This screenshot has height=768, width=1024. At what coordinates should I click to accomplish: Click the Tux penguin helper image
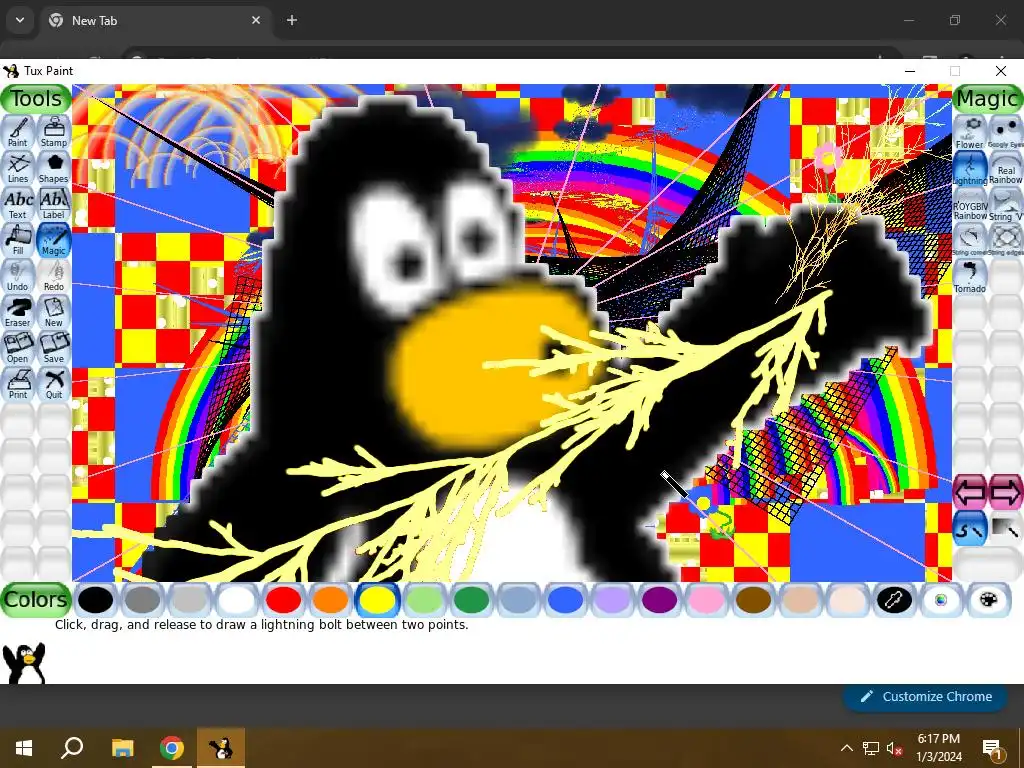tap(24, 663)
